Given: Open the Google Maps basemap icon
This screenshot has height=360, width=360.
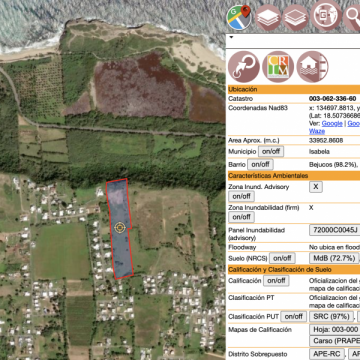Looking at the screenshot, I should tap(239, 17).
